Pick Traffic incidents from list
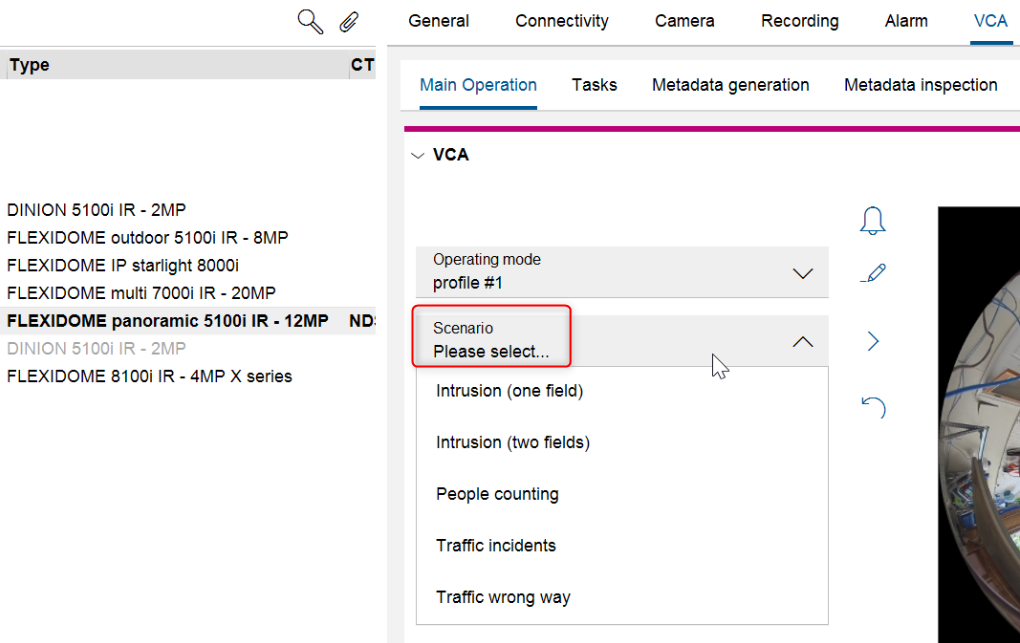 (x=495, y=545)
